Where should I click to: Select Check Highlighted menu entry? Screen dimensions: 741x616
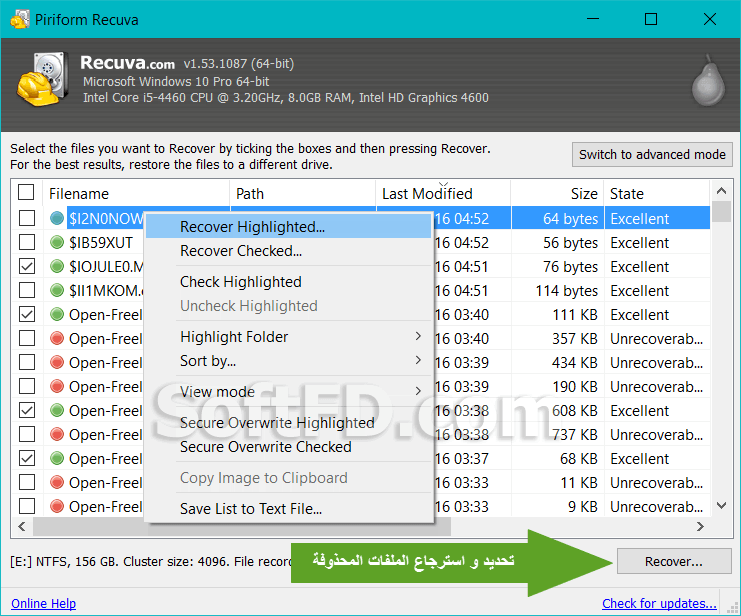tap(289, 282)
